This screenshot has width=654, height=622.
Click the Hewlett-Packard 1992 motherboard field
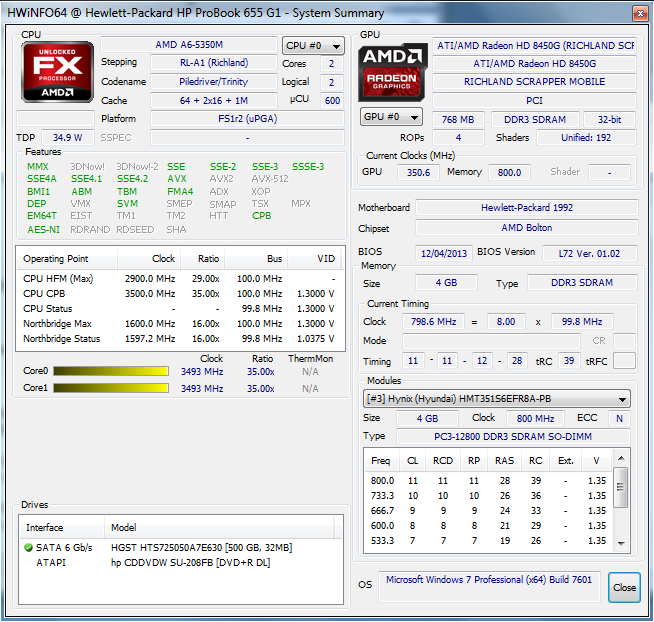click(x=527, y=207)
